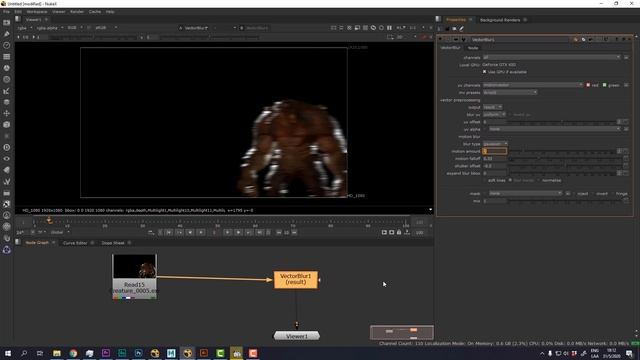The width and height of the screenshot is (640, 360).
Task: Open the mask channel dropdown
Action: pos(525,193)
